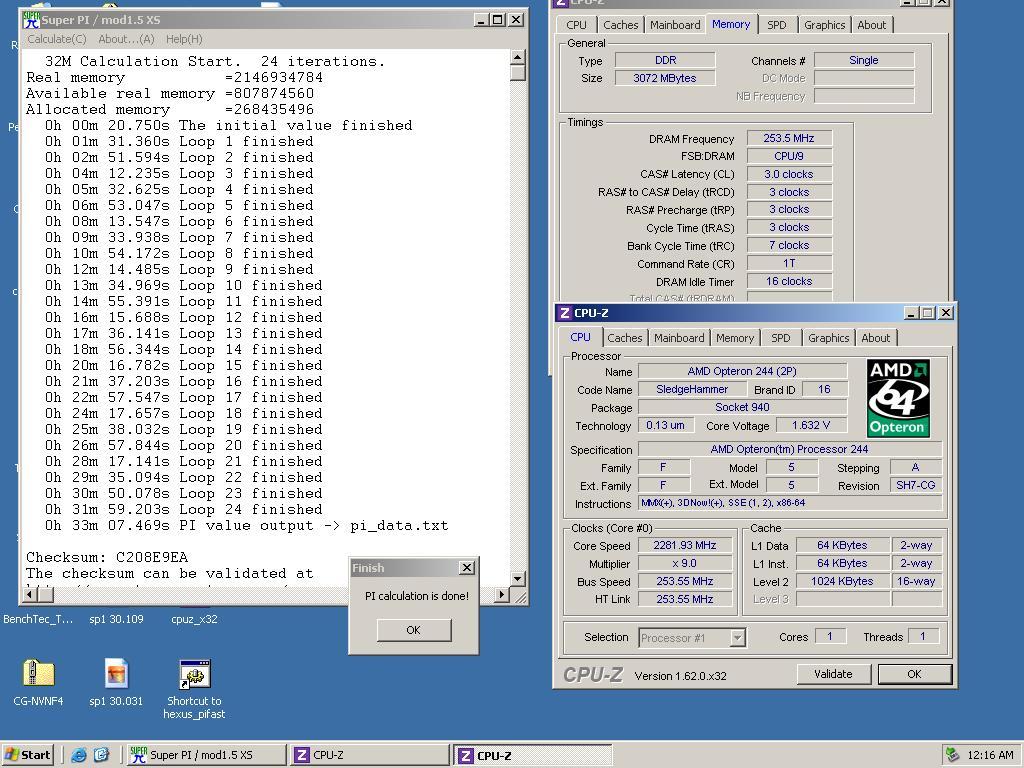Click the Checksum: C208E9EA line
Image resolution: width=1024 pixels, height=768 pixels.
point(107,557)
